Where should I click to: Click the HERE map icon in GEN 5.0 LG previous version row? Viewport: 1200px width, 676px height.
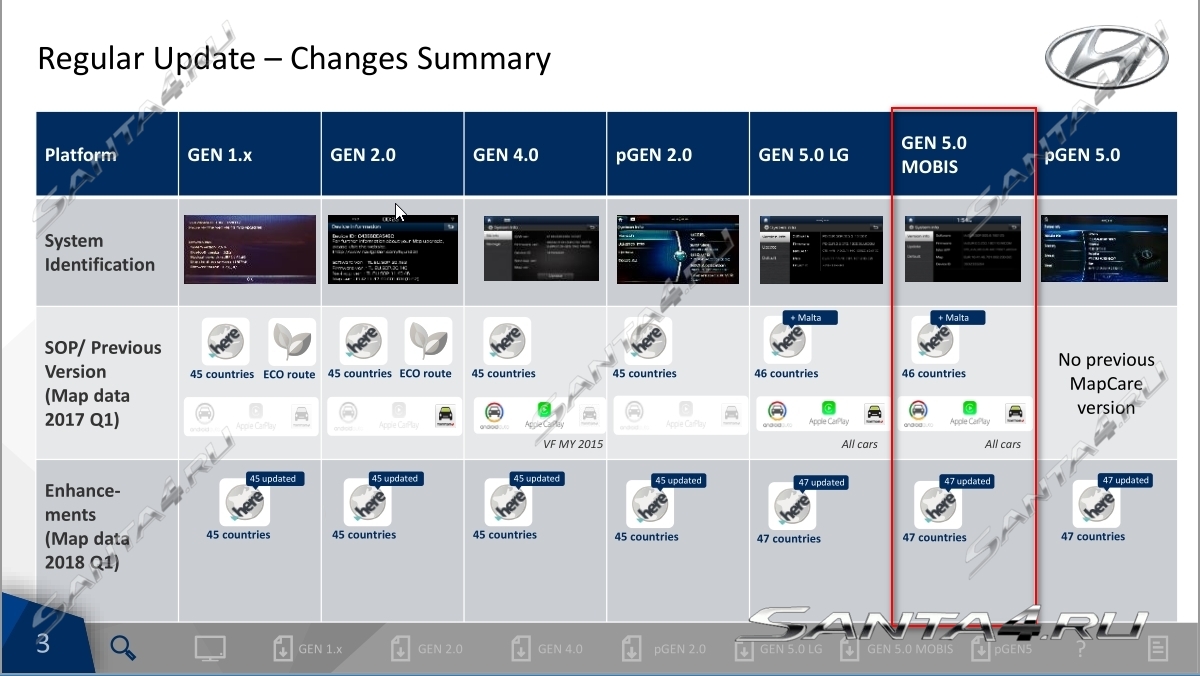click(x=787, y=341)
